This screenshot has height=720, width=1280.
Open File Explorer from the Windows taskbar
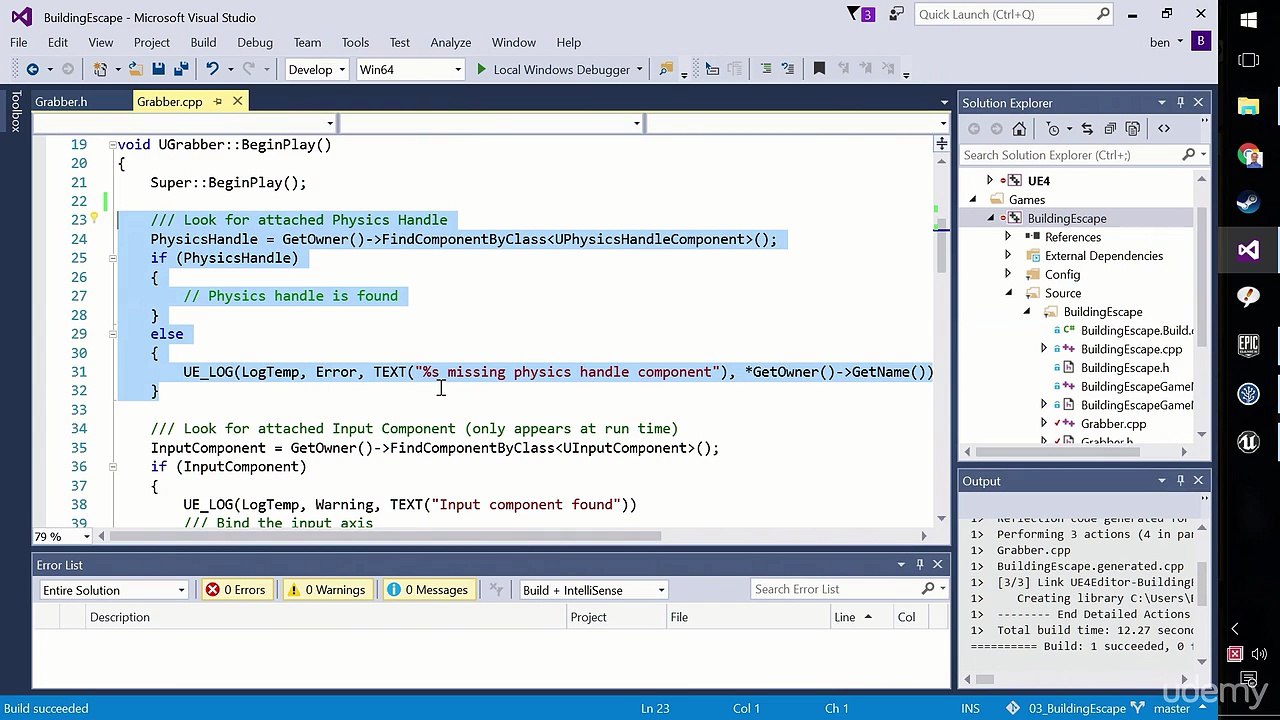(x=1248, y=107)
